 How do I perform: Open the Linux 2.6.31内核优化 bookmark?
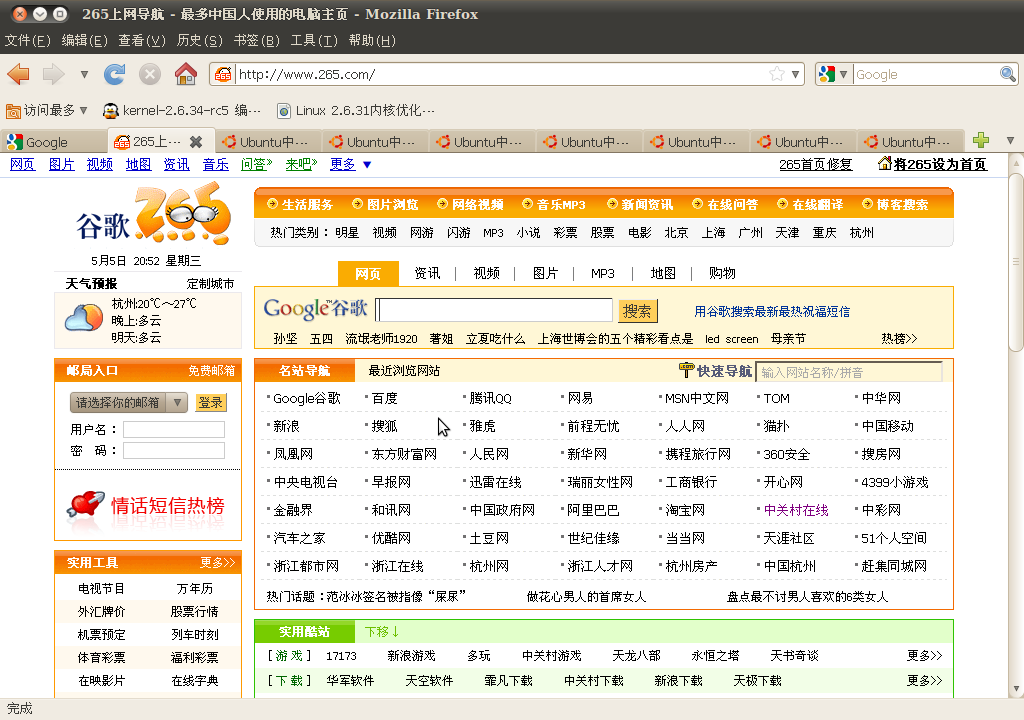click(356, 110)
